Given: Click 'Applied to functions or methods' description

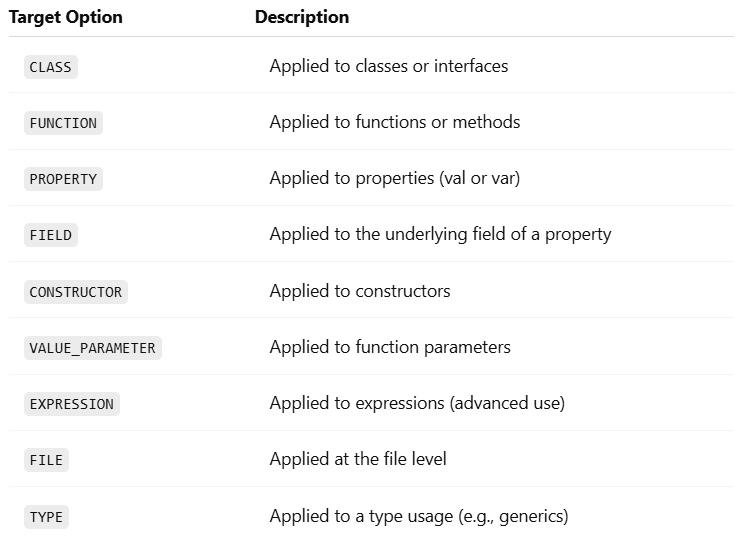Looking at the screenshot, I should pyautogui.click(x=395, y=122).
